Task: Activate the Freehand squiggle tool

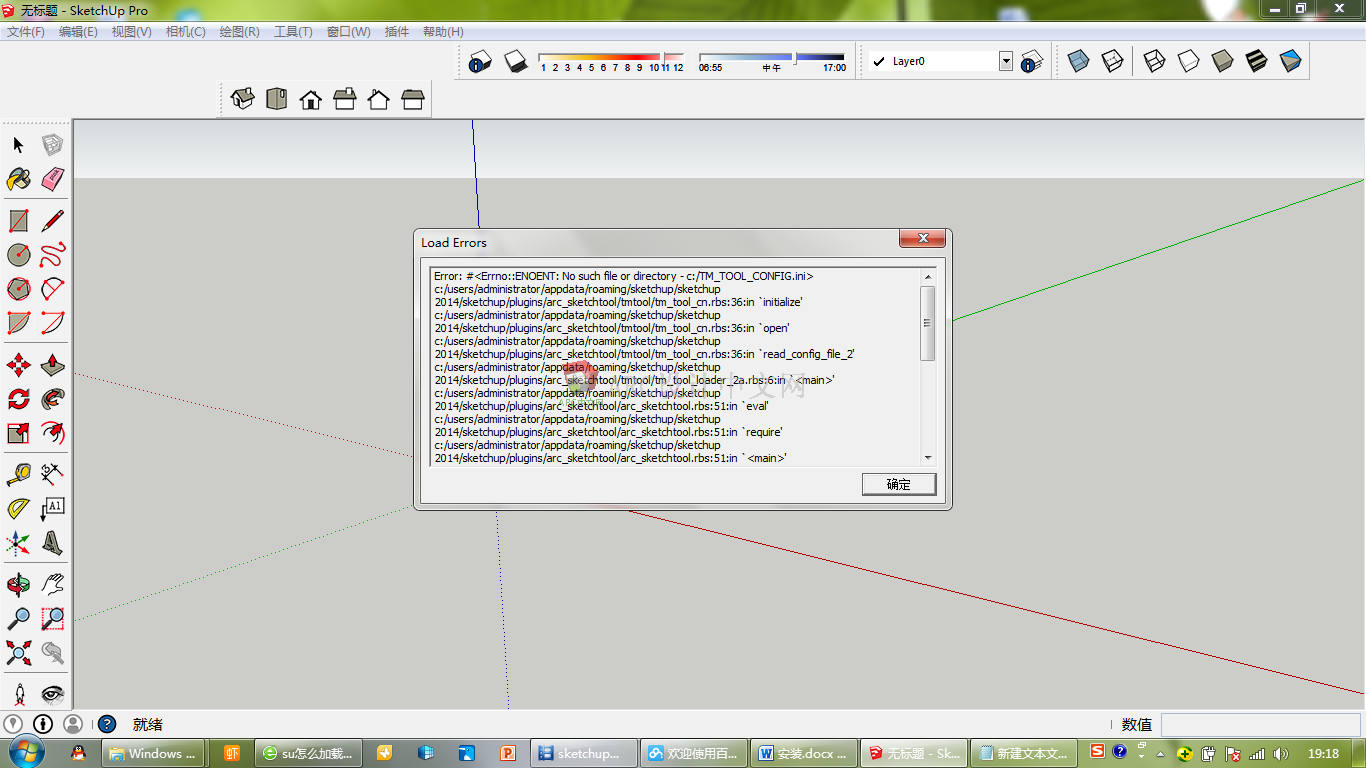Action: pos(53,255)
